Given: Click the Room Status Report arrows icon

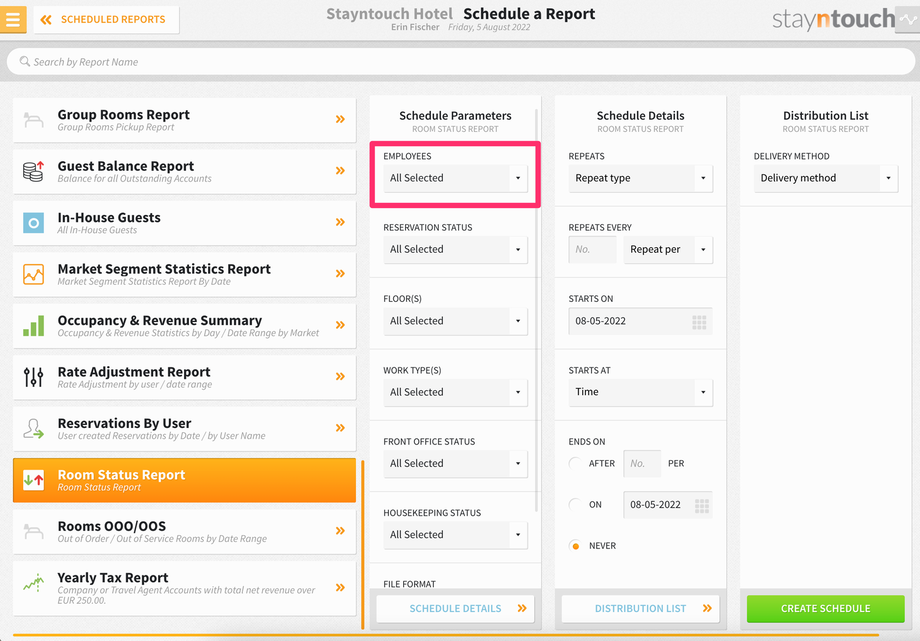Looking at the screenshot, I should [33, 480].
